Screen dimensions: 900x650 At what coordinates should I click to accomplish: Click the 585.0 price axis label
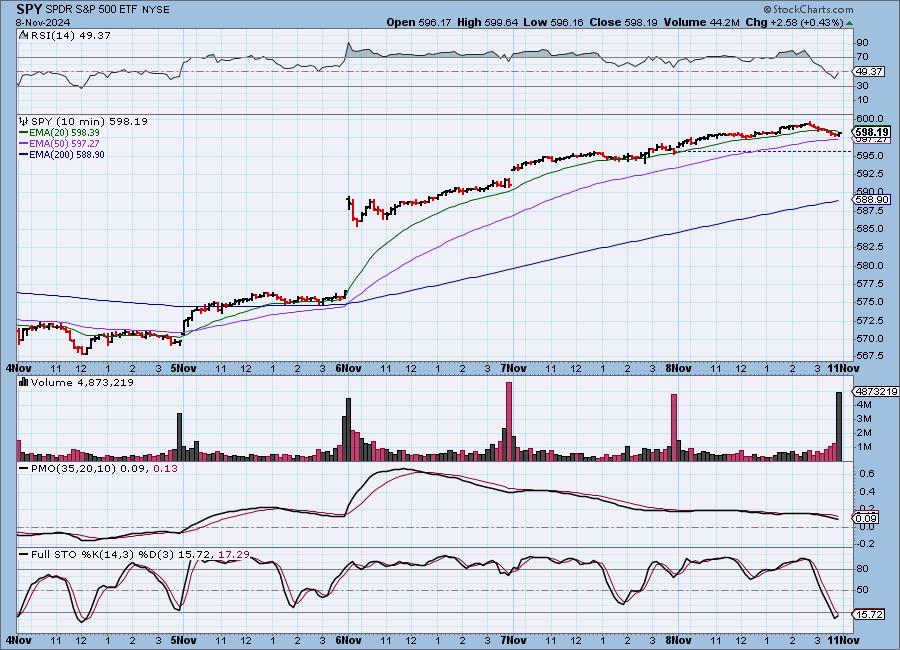(871, 229)
